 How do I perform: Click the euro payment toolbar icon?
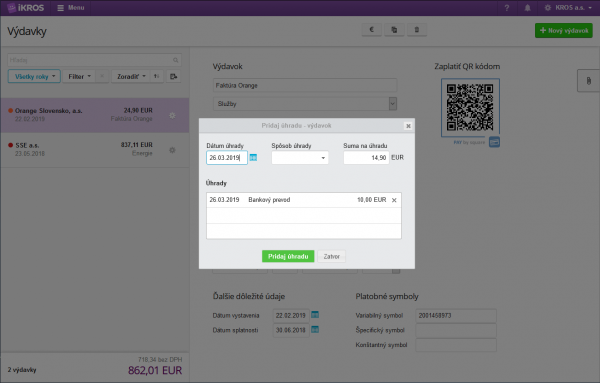pyautogui.click(x=372, y=29)
